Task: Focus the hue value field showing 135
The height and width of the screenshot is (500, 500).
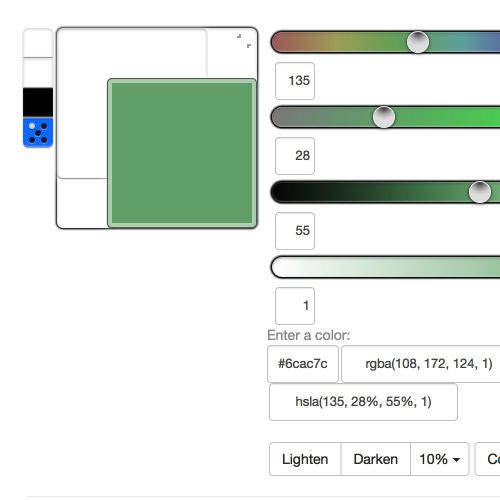Action: pos(295,81)
